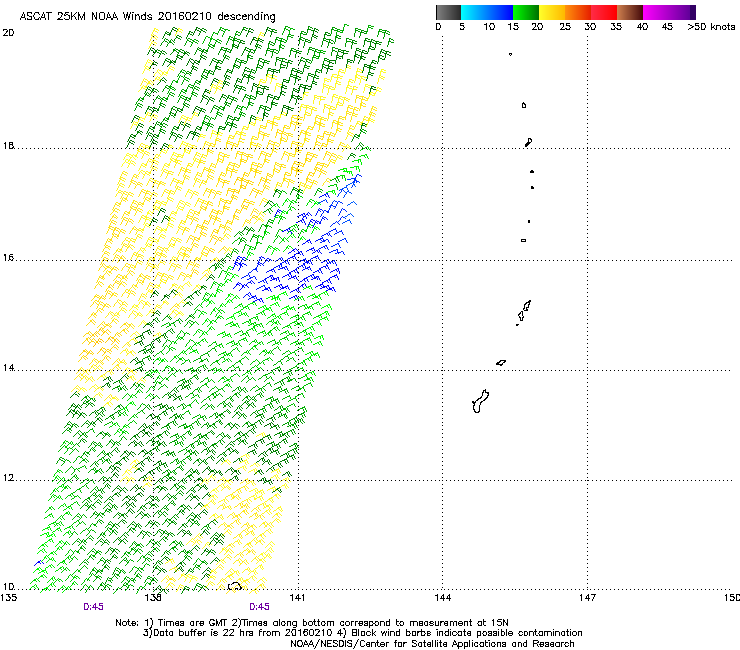Image resolution: width=740 pixels, height=650 pixels.
Task: Click the '5' legend scale label
Action: [462, 27]
